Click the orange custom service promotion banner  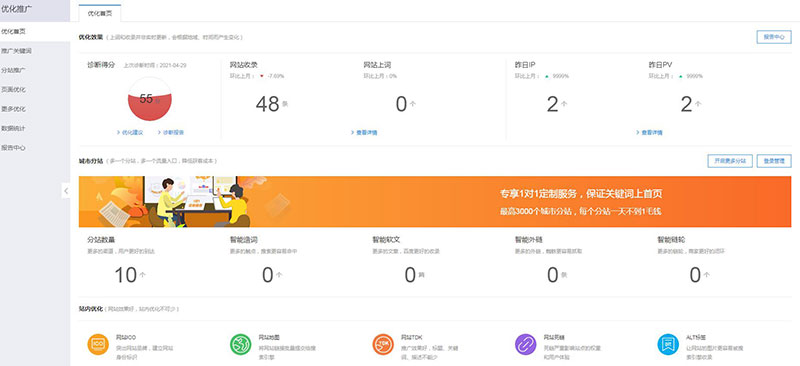(x=435, y=202)
